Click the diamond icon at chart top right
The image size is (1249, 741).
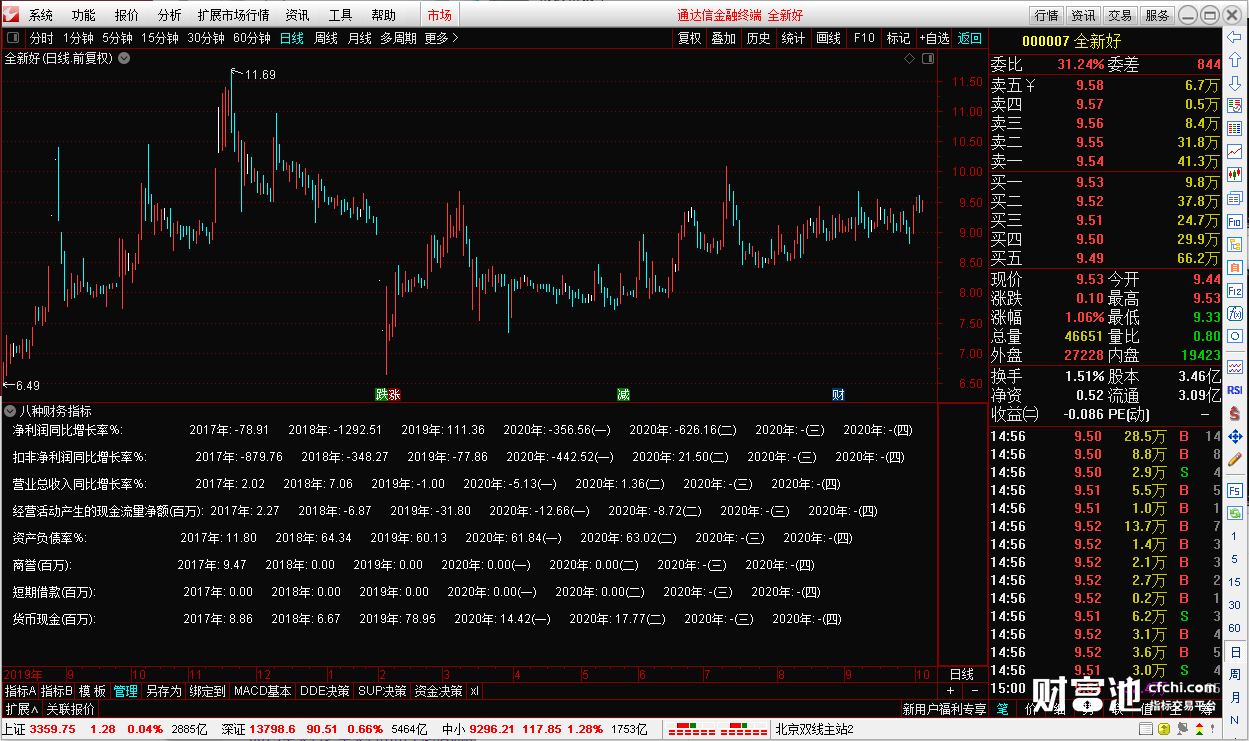click(909, 59)
